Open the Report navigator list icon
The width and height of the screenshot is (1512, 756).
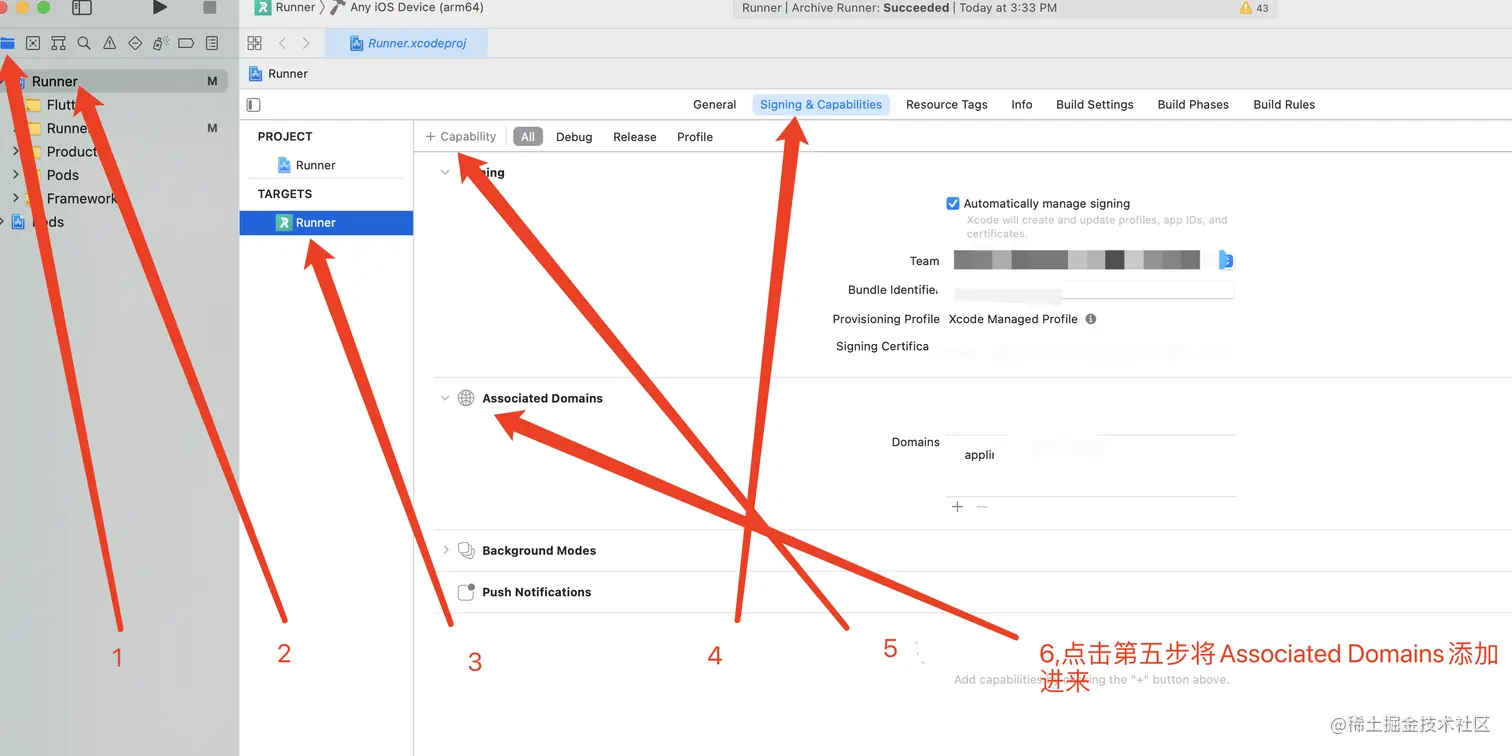[x=212, y=43]
